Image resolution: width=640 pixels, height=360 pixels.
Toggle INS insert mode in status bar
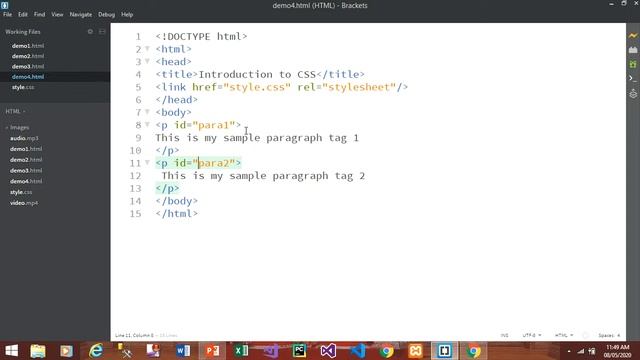(504, 335)
